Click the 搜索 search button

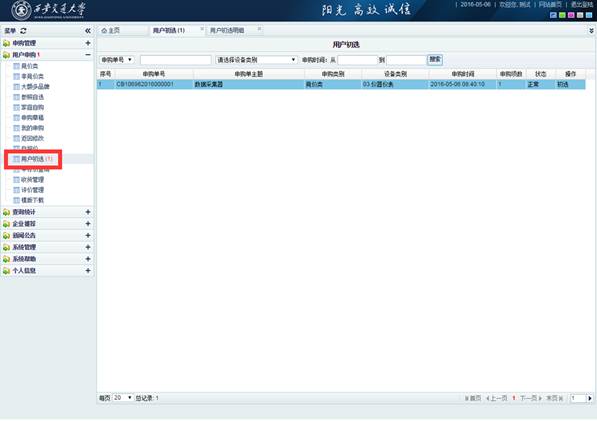pos(435,59)
